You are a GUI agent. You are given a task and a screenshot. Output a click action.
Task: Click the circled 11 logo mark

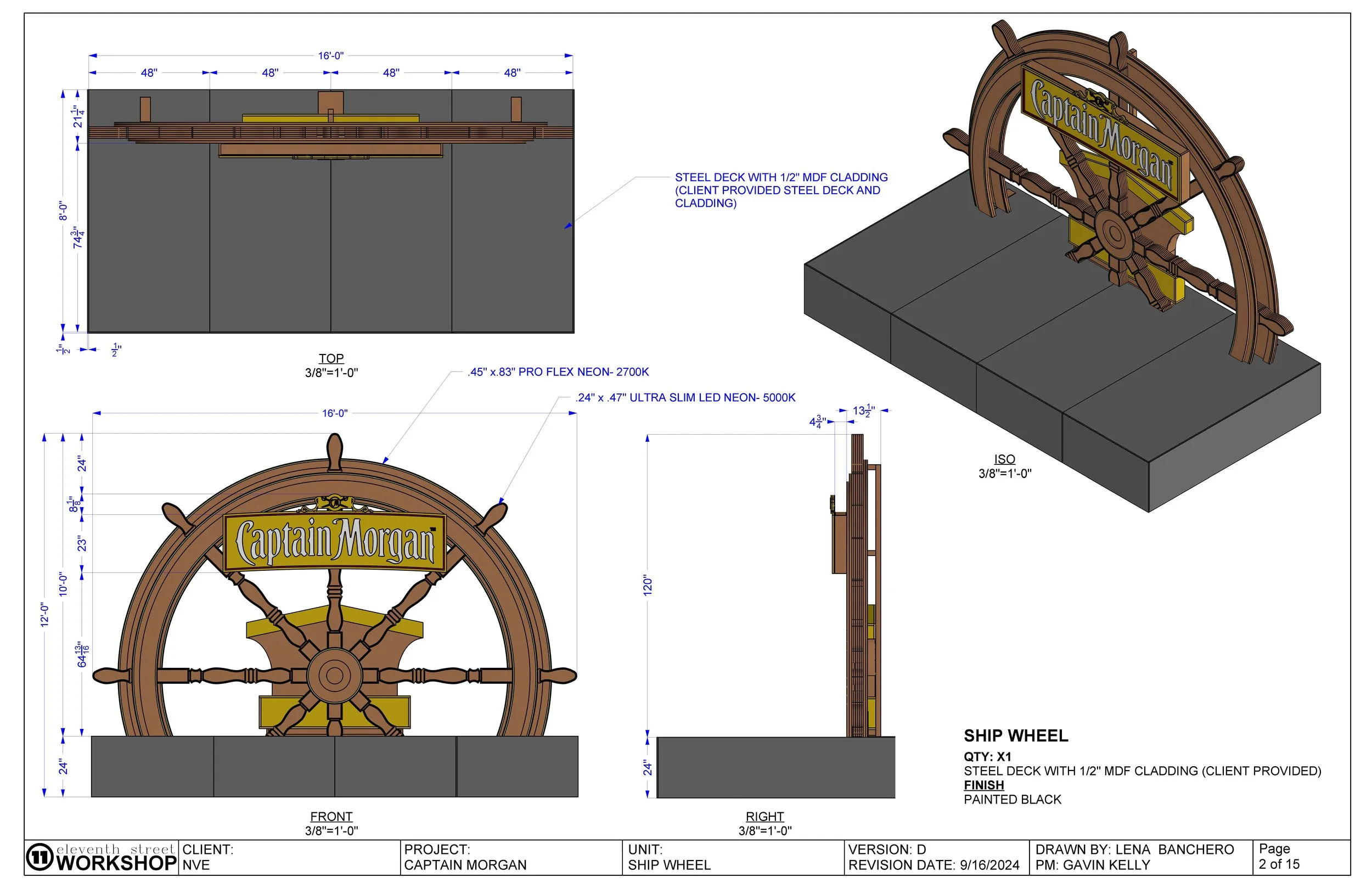(41, 857)
